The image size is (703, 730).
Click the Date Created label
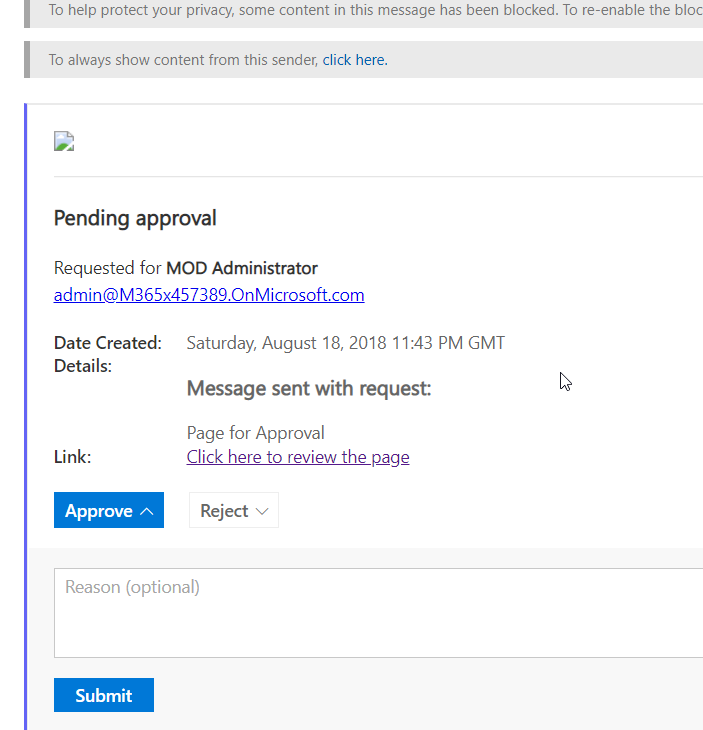pyautogui.click(x=107, y=343)
